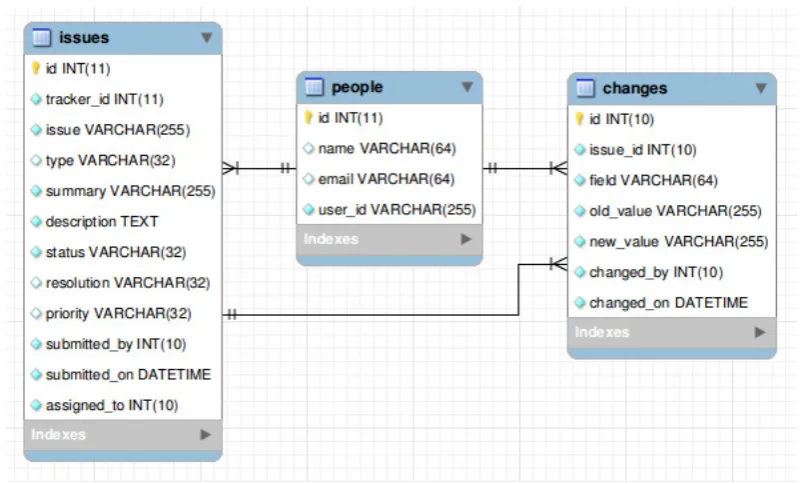Select the 'priority VARCHAR(32)' column text

119,314
